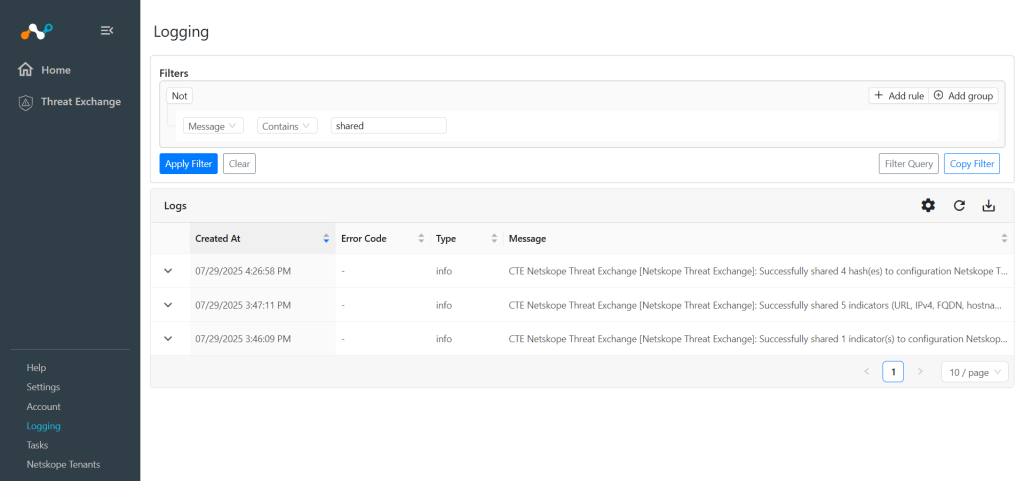Expand the 3:46:09 PM log row

tap(168, 338)
